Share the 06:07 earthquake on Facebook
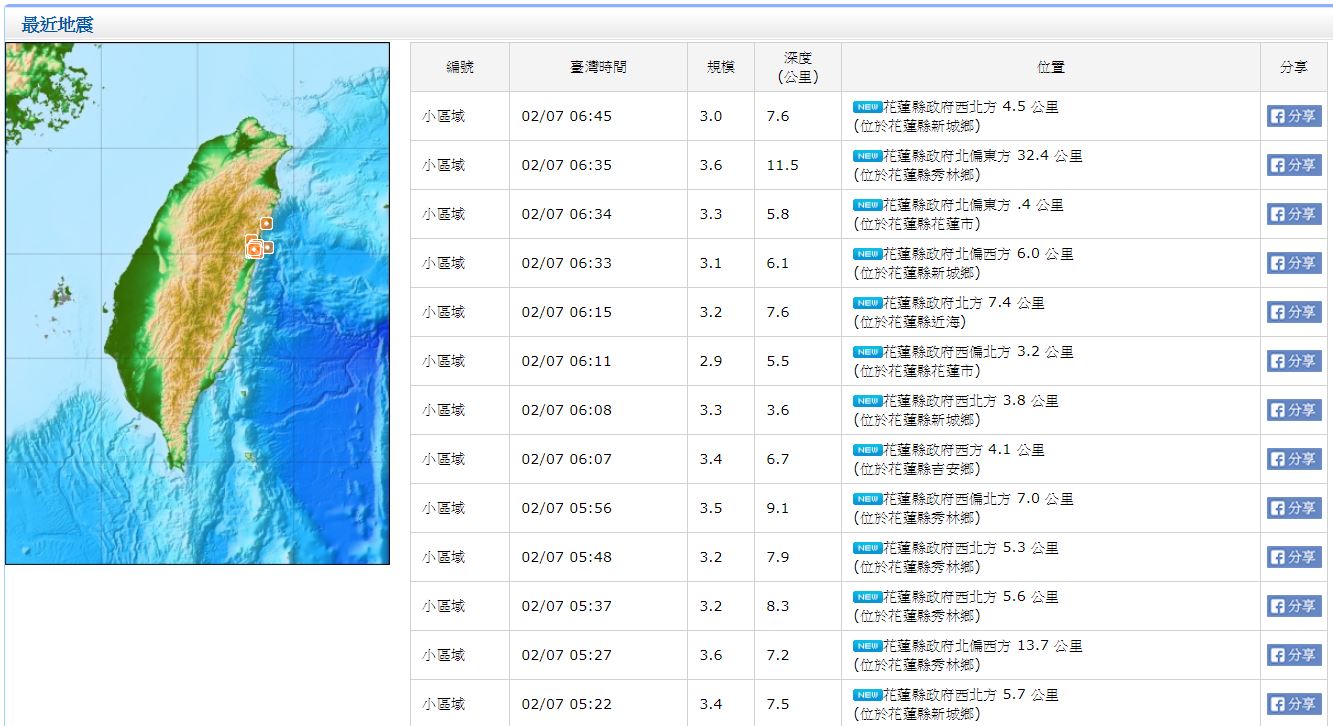The image size is (1333, 726). tap(1294, 459)
